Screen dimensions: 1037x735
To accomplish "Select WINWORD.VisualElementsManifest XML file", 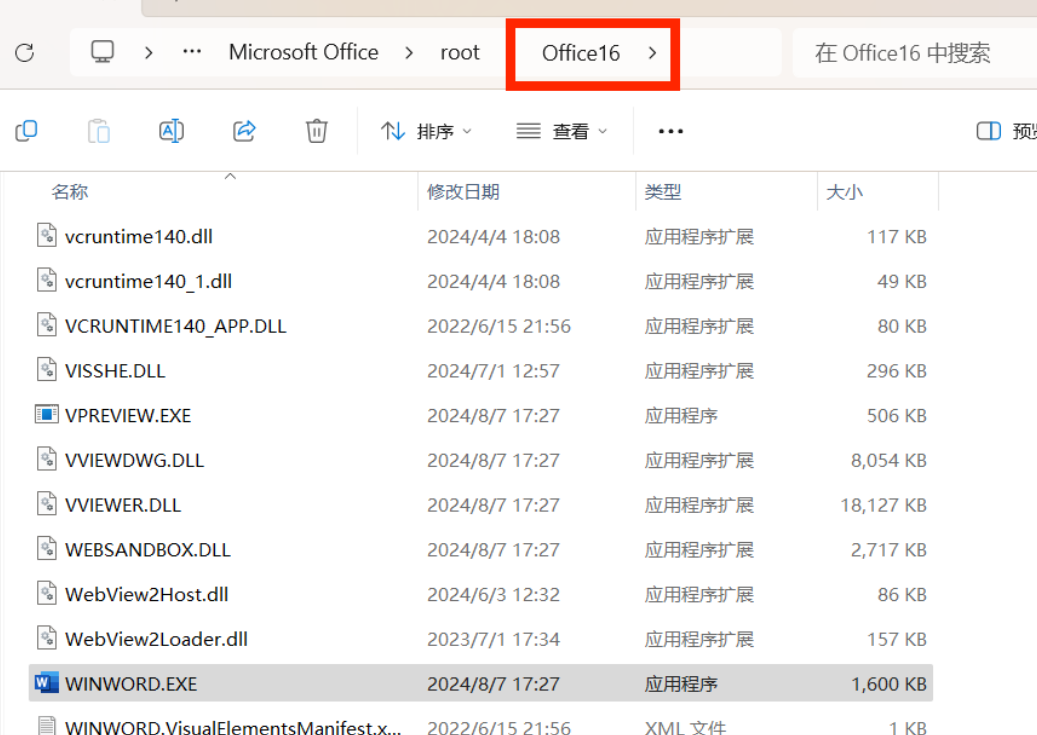I will pos(233,727).
